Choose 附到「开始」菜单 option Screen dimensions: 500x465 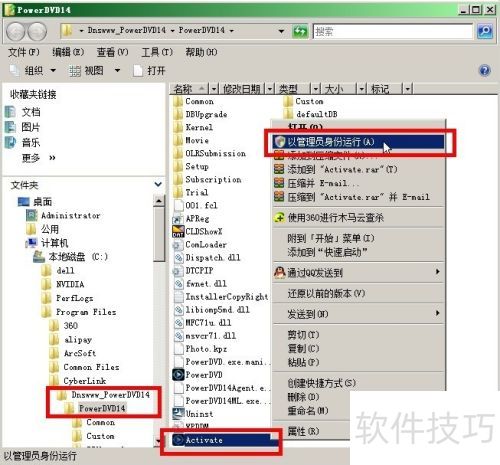click(359, 238)
